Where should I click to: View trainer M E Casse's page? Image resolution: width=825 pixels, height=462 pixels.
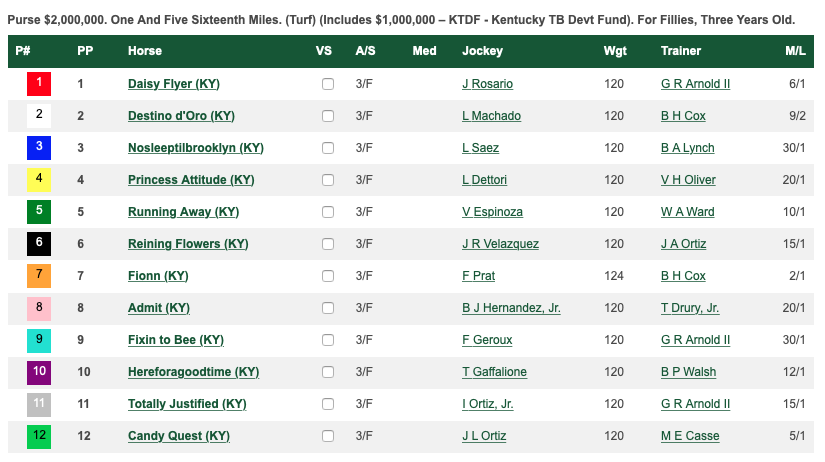coord(690,436)
